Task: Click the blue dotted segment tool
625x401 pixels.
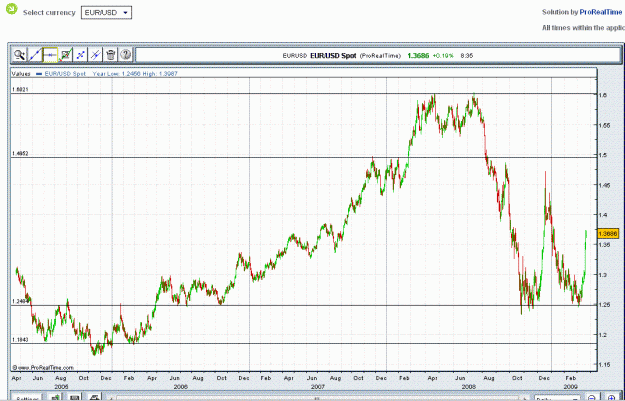Action: point(81,55)
